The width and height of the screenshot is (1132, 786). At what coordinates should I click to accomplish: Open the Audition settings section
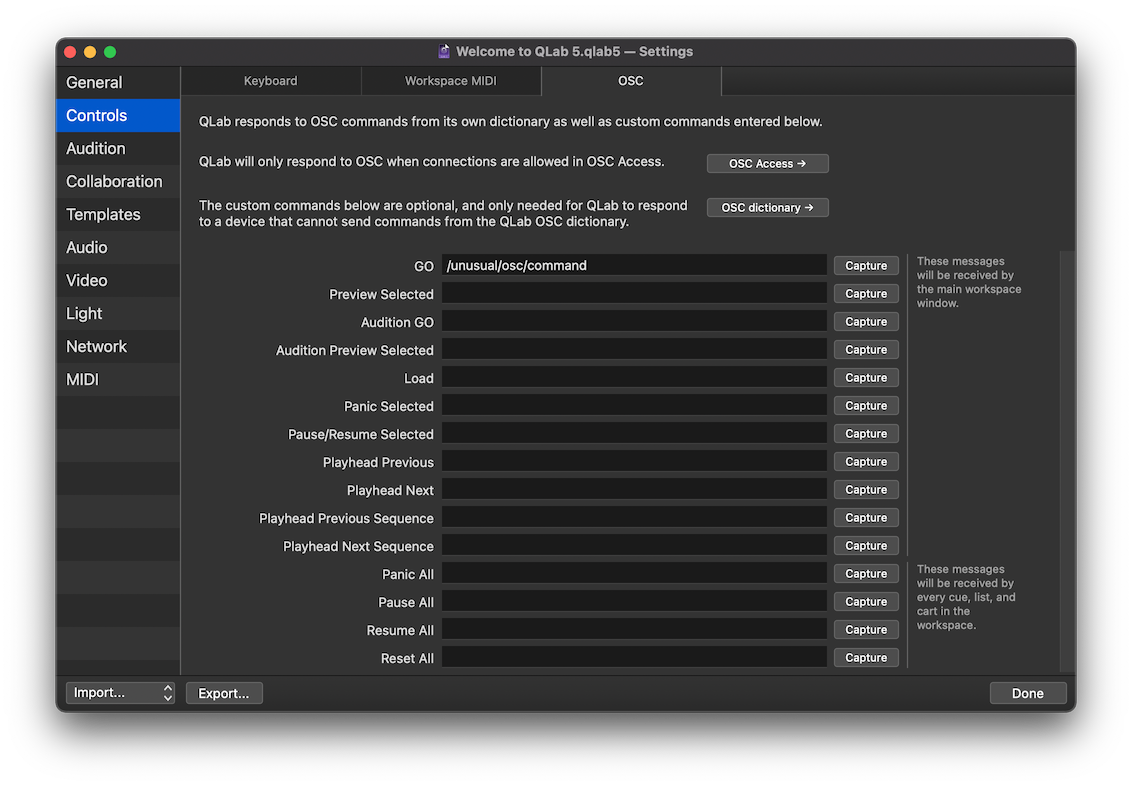pyautogui.click(x=96, y=149)
